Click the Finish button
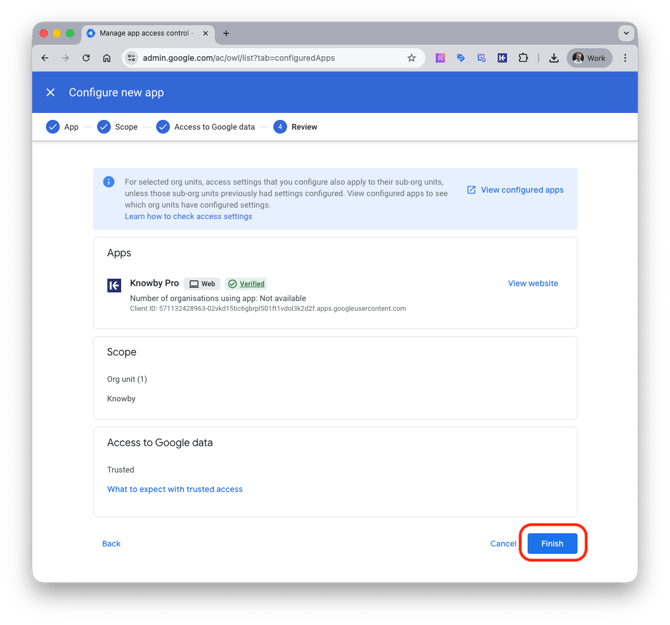The image size is (670, 625). coord(552,543)
